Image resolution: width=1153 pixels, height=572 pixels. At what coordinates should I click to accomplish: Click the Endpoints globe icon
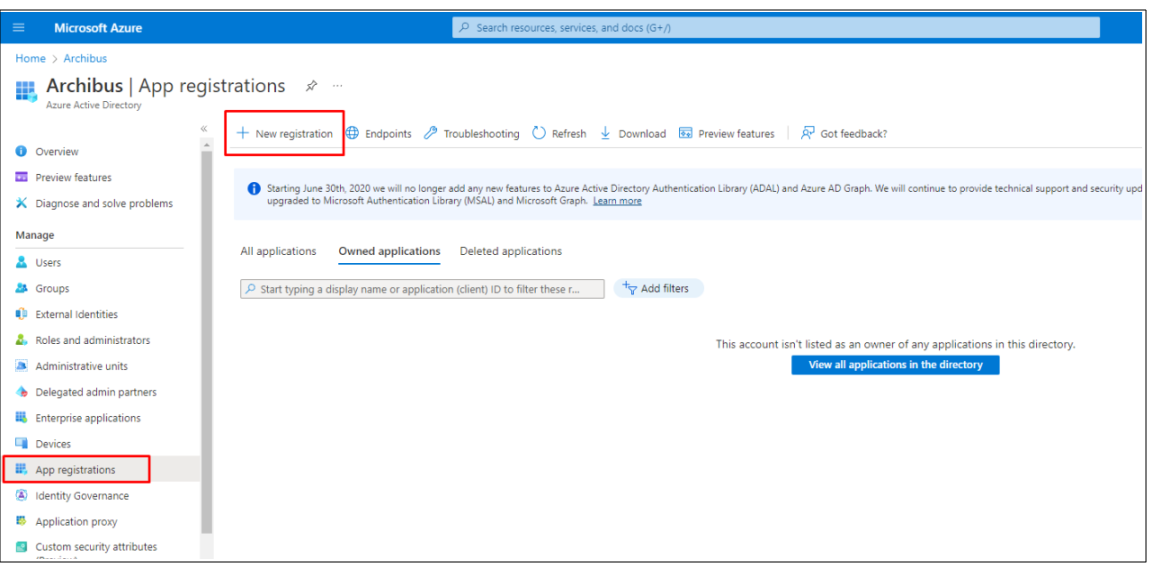click(352, 133)
